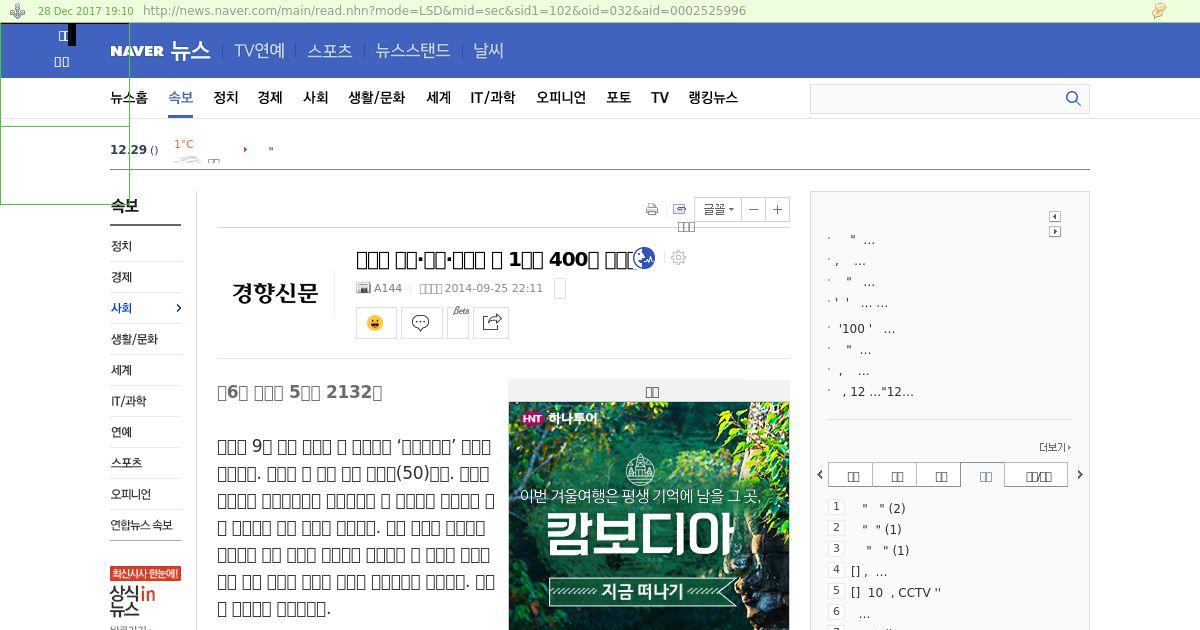Image resolution: width=1200 pixels, height=630 pixels.
Task: Expand 사회 chevron in left sidebar
Action: pyautogui.click(x=178, y=308)
